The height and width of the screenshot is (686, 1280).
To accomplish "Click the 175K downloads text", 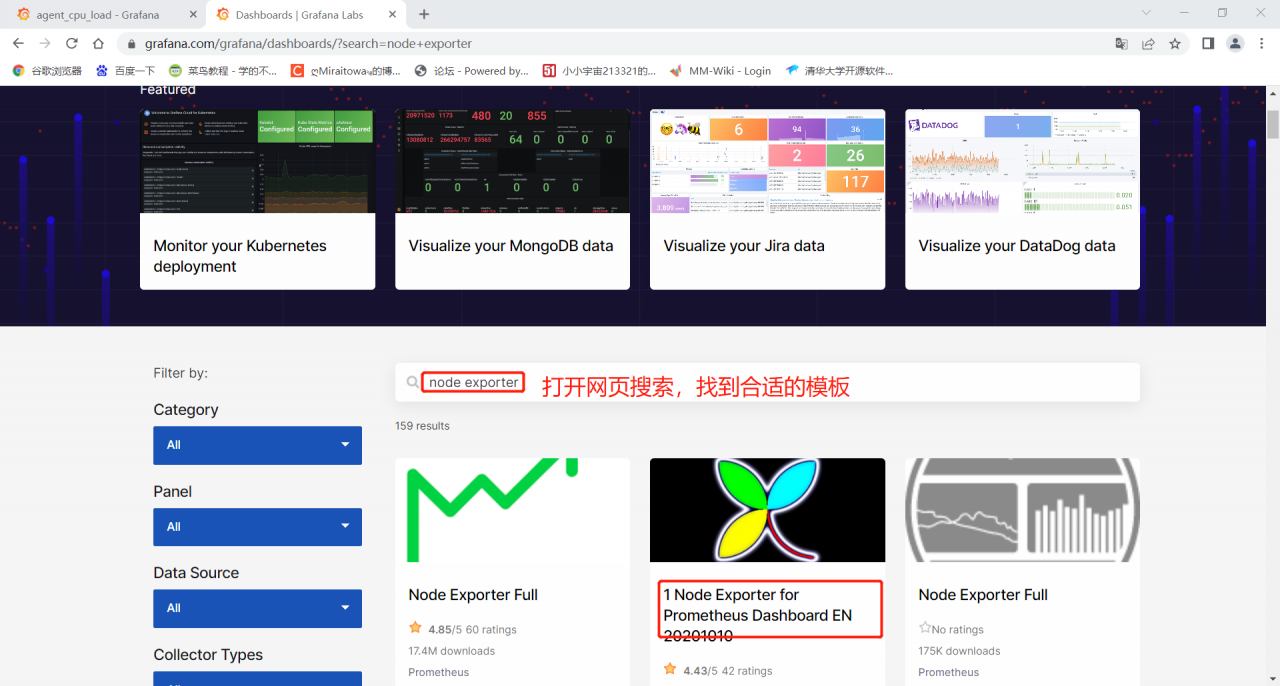I will point(959,651).
